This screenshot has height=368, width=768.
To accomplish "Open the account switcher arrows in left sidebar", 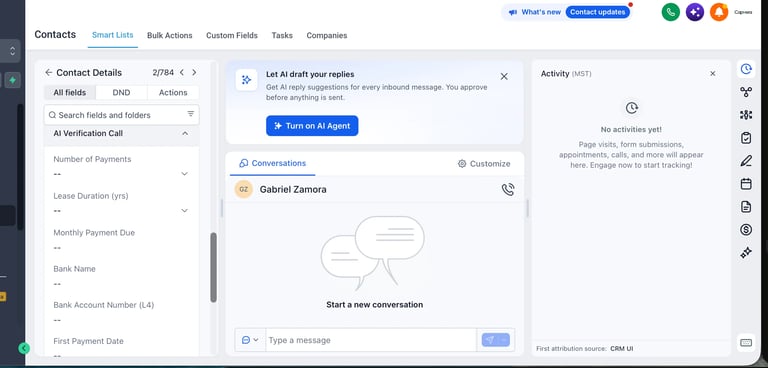I will click(x=12, y=51).
